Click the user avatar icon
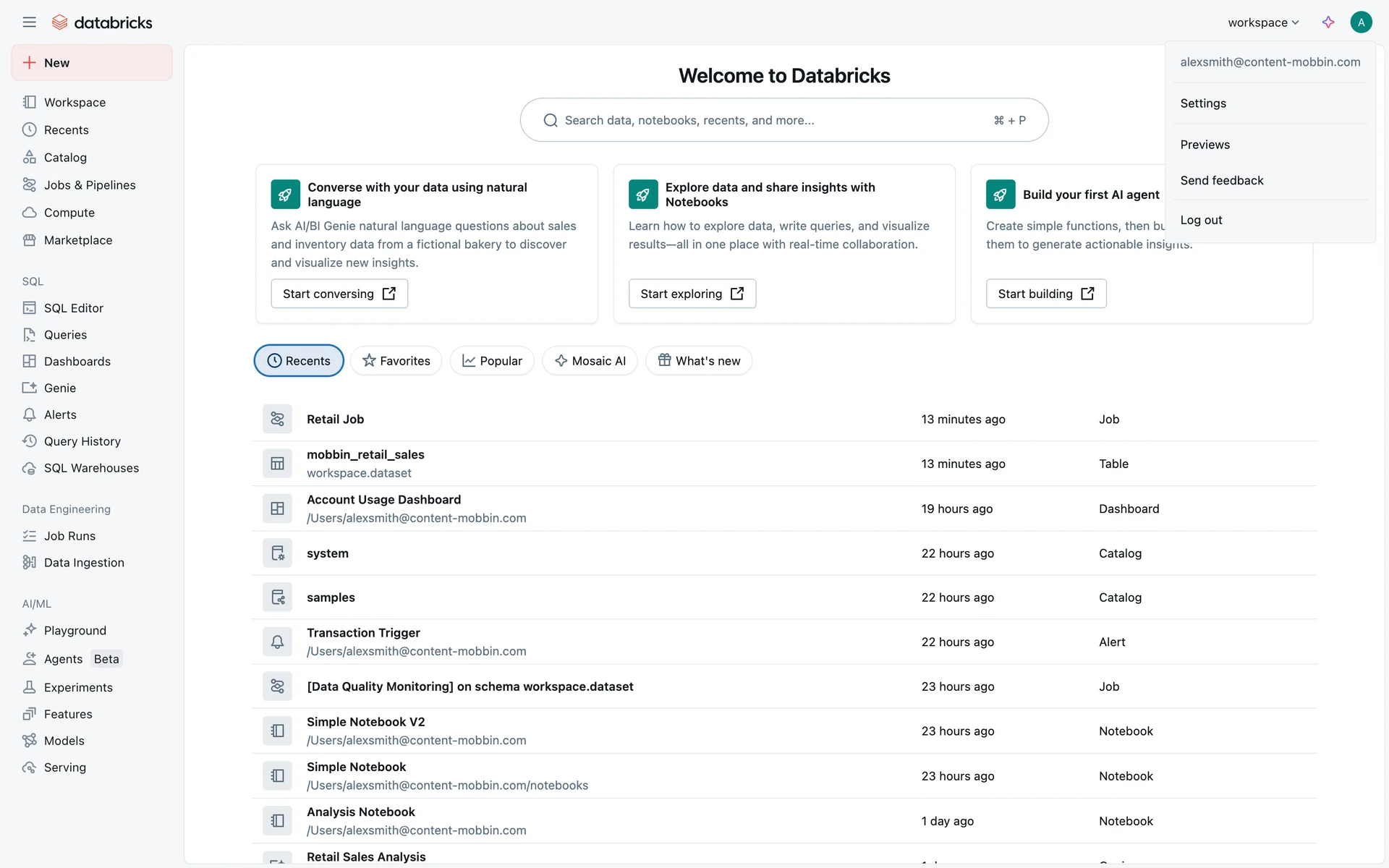The height and width of the screenshot is (868, 1389). point(1361,22)
